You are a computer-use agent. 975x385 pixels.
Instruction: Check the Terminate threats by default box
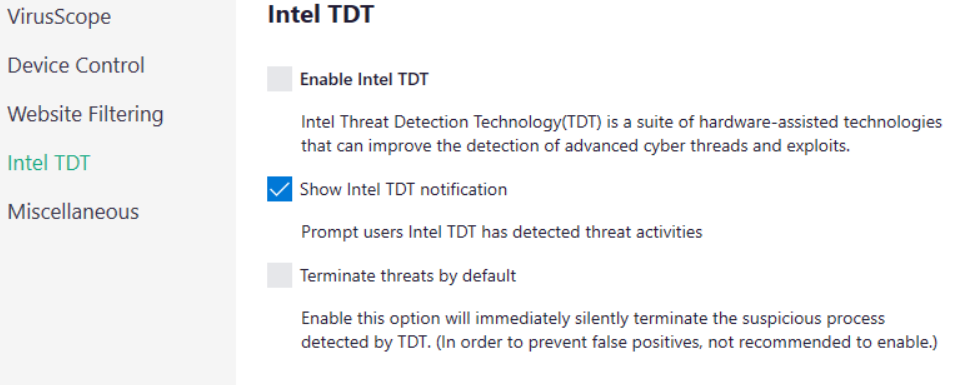tap(280, 275)
